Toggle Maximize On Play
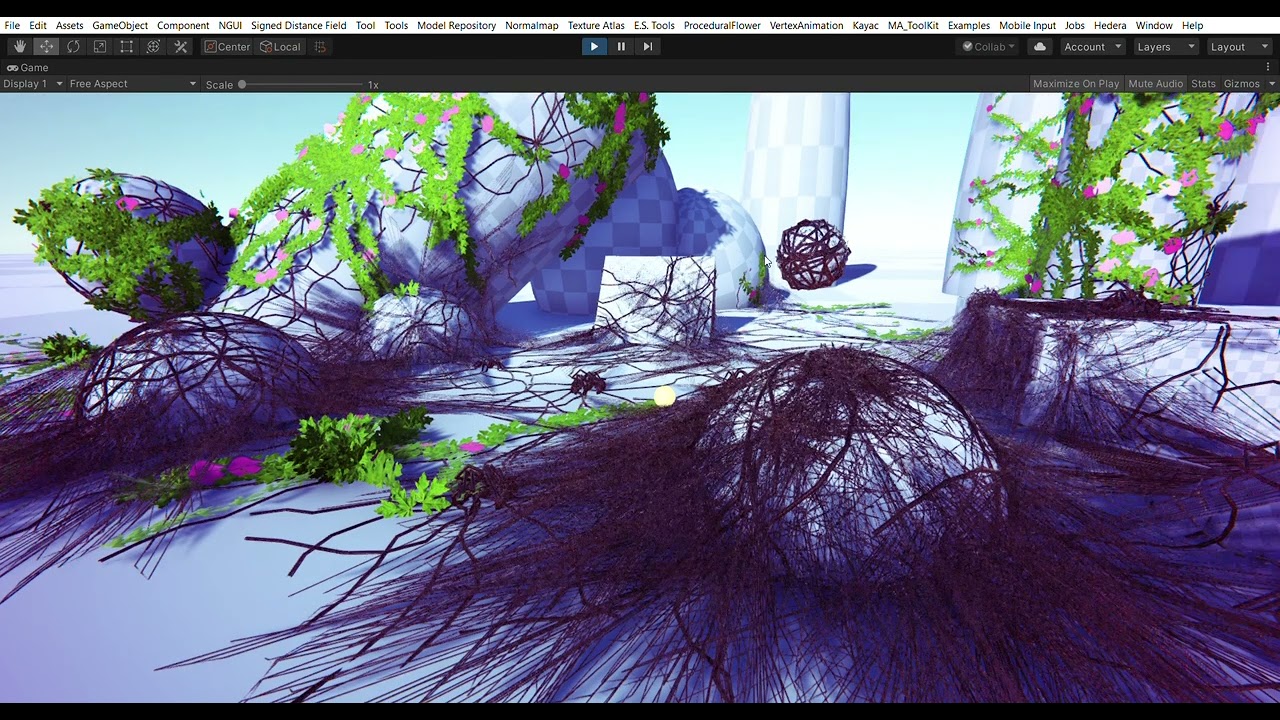This screenshot has height=720, width=1280. [x=1076, y=84]
